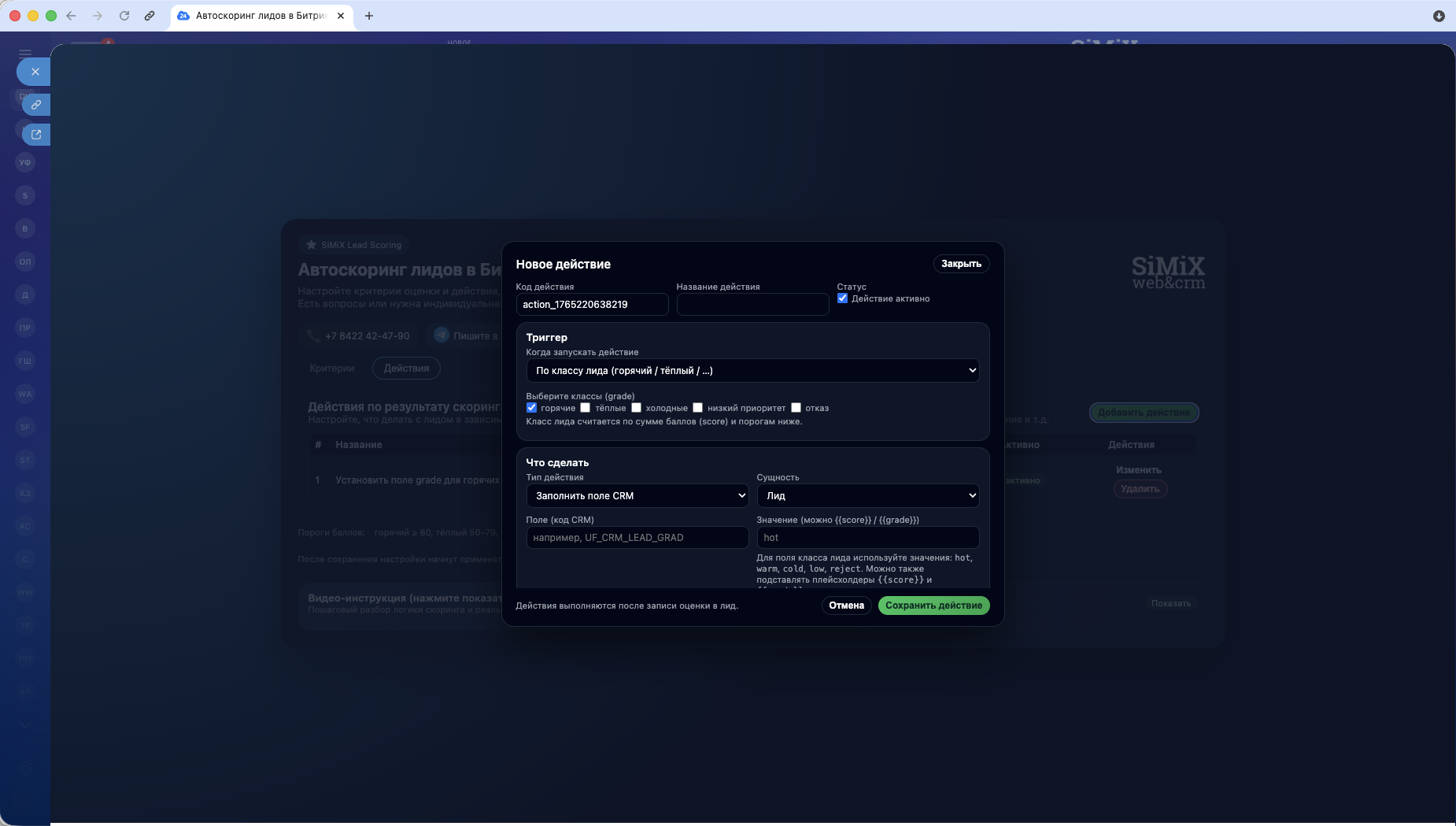Open the WW sidebar item
Image resolution: width=1456 pixels, height=826 pixels.
pyautogui.click(x=25, y=593)
